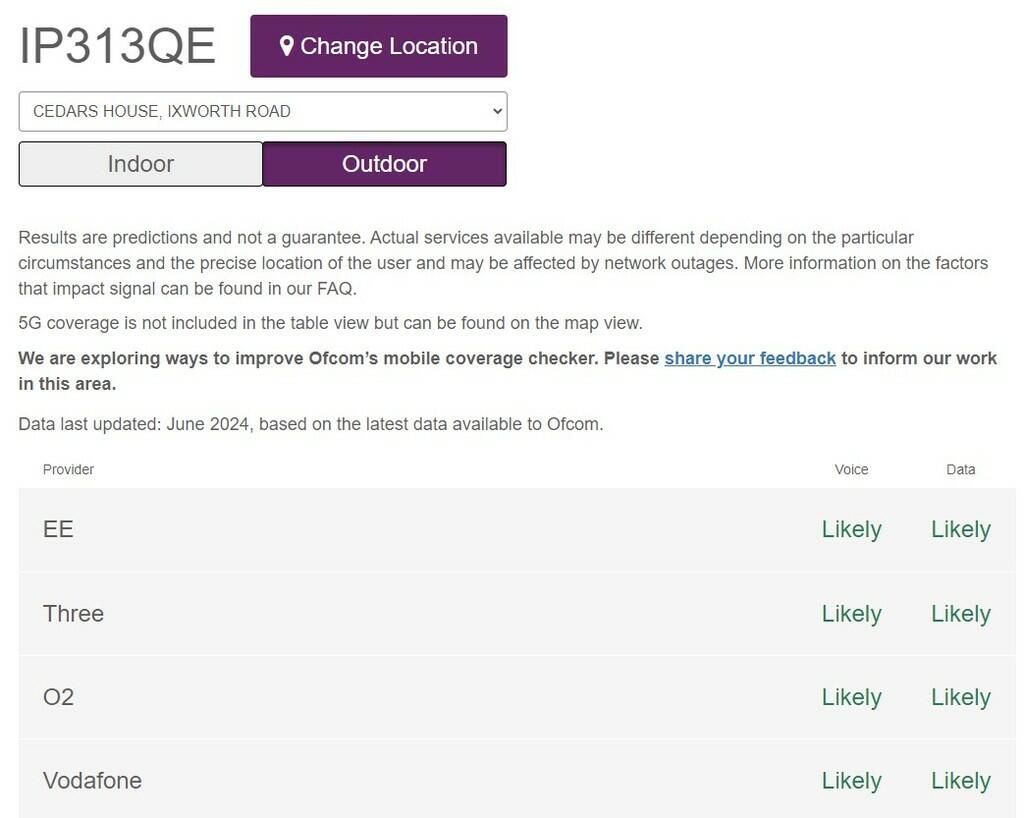
Task: Click Three's Data Likely status
Action: pos(960,613)
